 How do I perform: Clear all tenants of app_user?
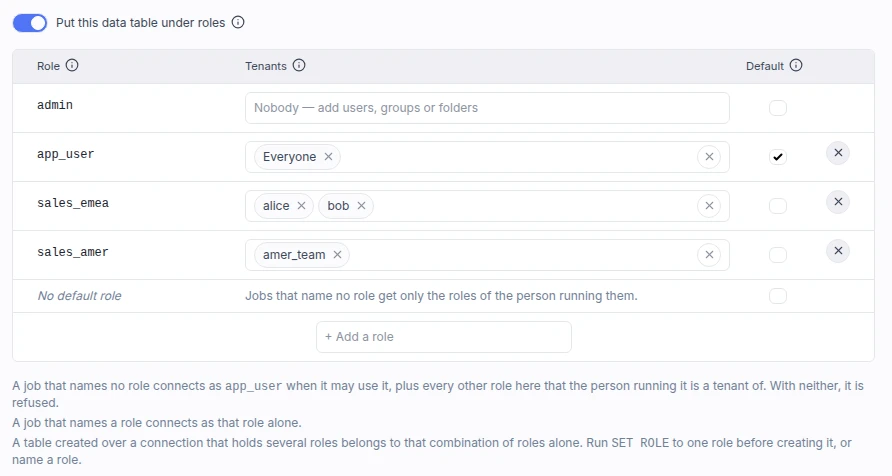709,157
